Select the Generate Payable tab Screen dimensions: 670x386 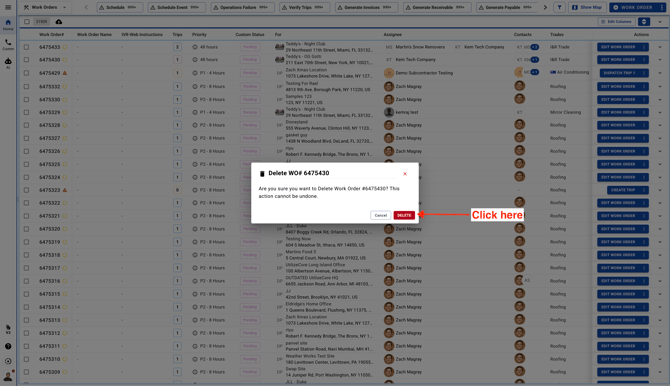point(507,7)
